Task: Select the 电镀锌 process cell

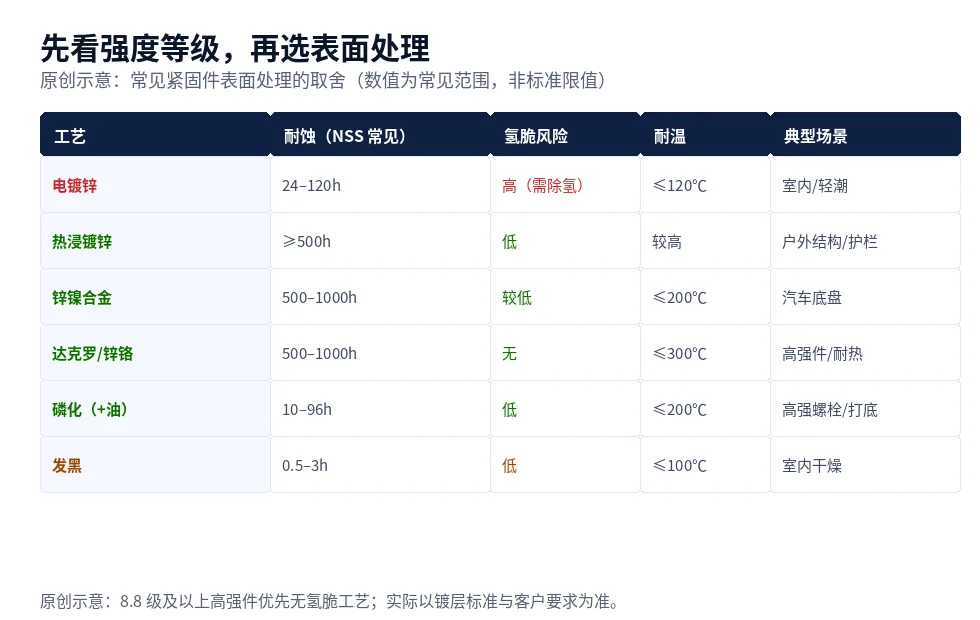Action: tap(155, 185)
